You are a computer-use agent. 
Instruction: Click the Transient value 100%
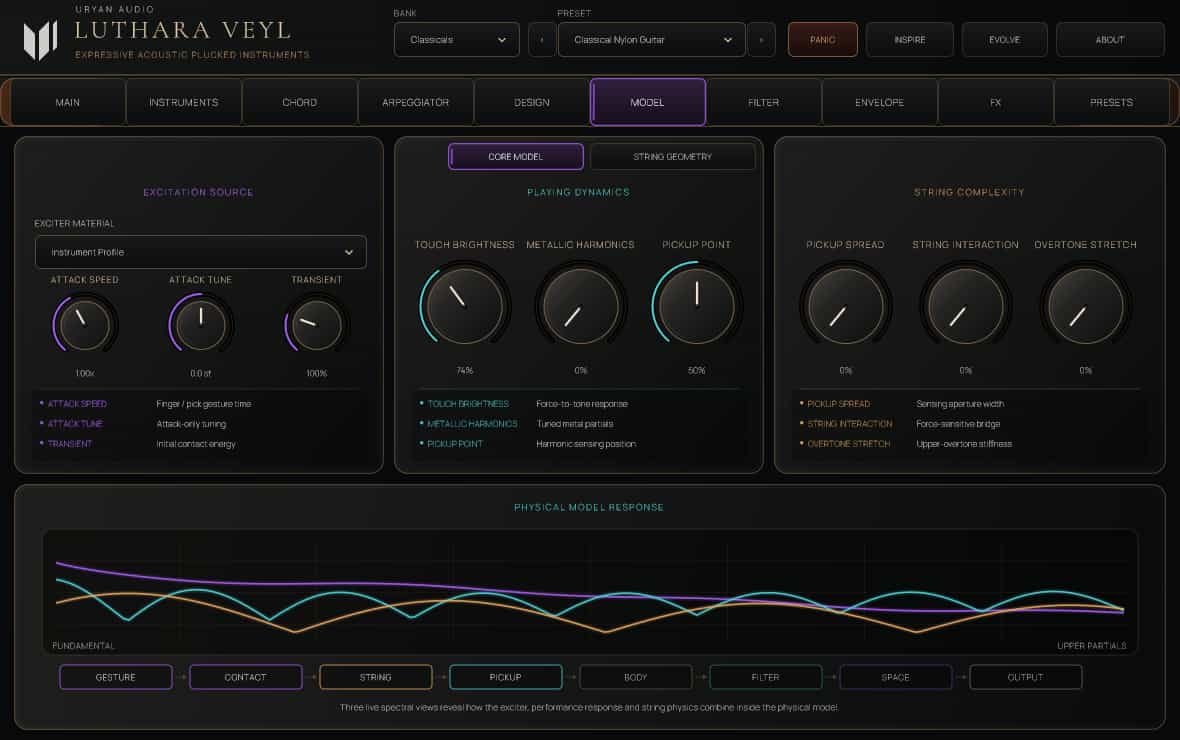click(317, 373)
